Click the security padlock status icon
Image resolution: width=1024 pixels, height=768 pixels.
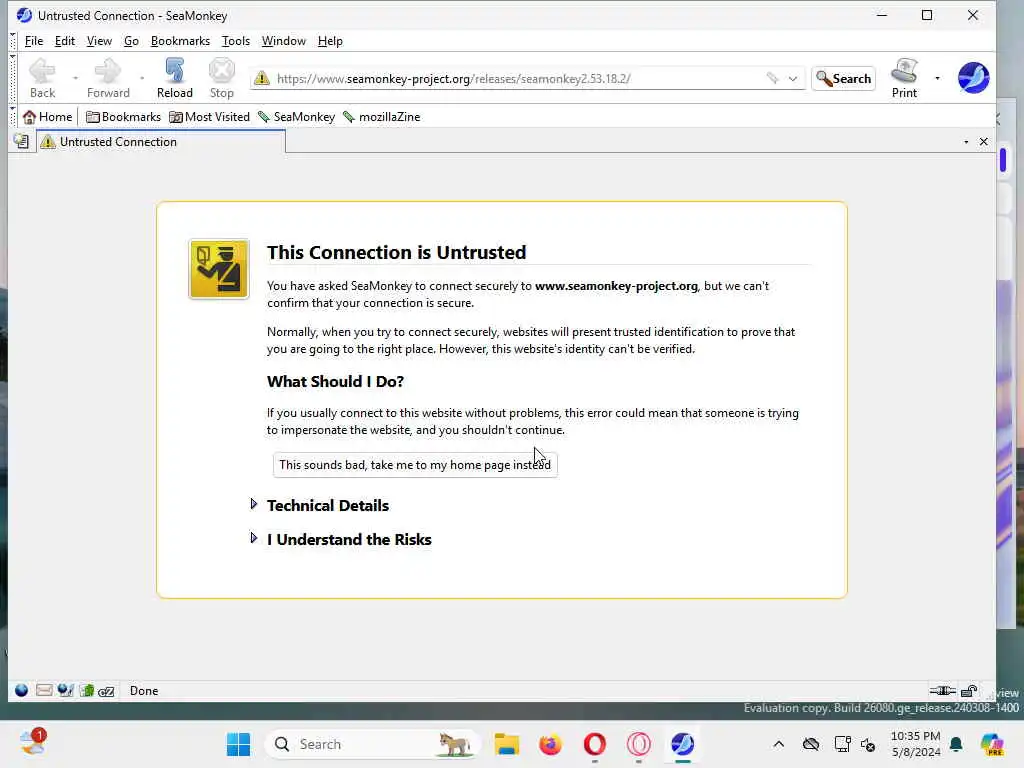[x=969, y=690]
